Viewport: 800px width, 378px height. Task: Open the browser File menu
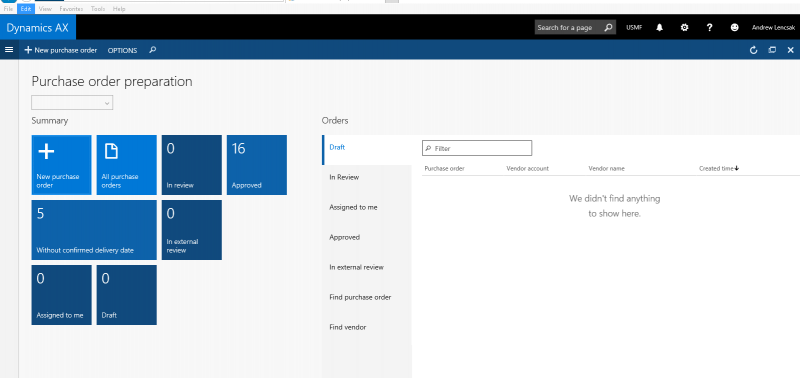[8, 9]
